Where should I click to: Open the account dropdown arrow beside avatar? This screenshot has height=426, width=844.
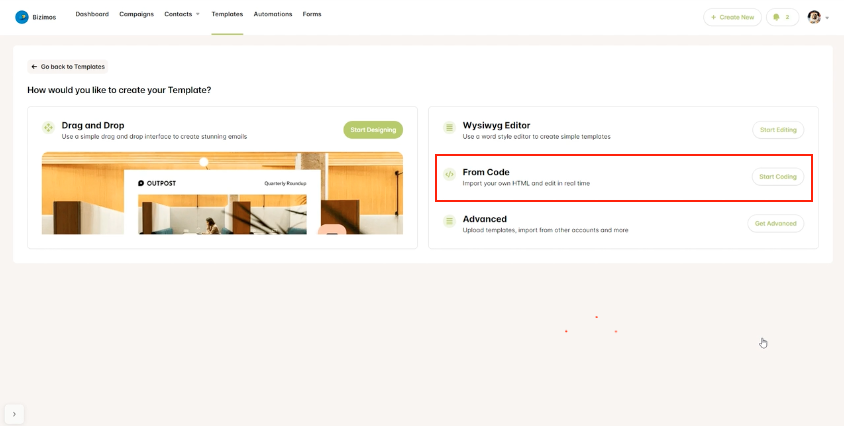click(827, 18)
